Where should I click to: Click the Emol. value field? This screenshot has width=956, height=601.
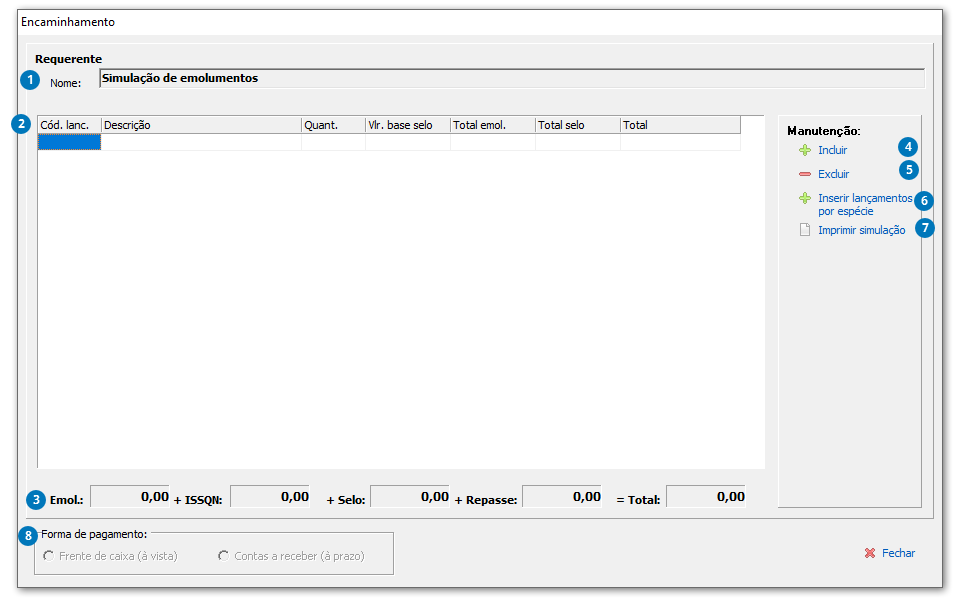click(x=130, y=497)
